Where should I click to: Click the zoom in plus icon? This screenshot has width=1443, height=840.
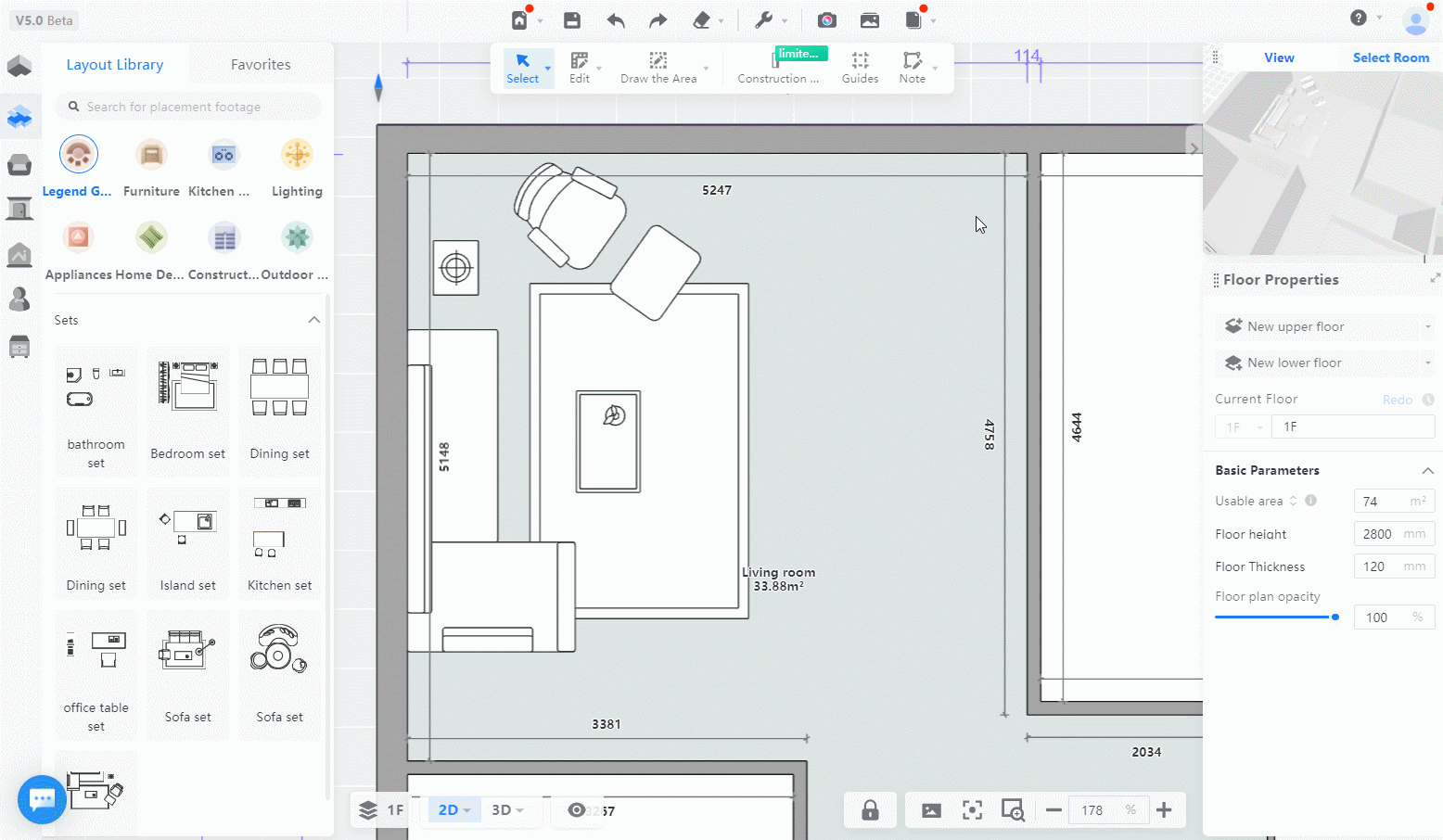(x=1164, y=810)
